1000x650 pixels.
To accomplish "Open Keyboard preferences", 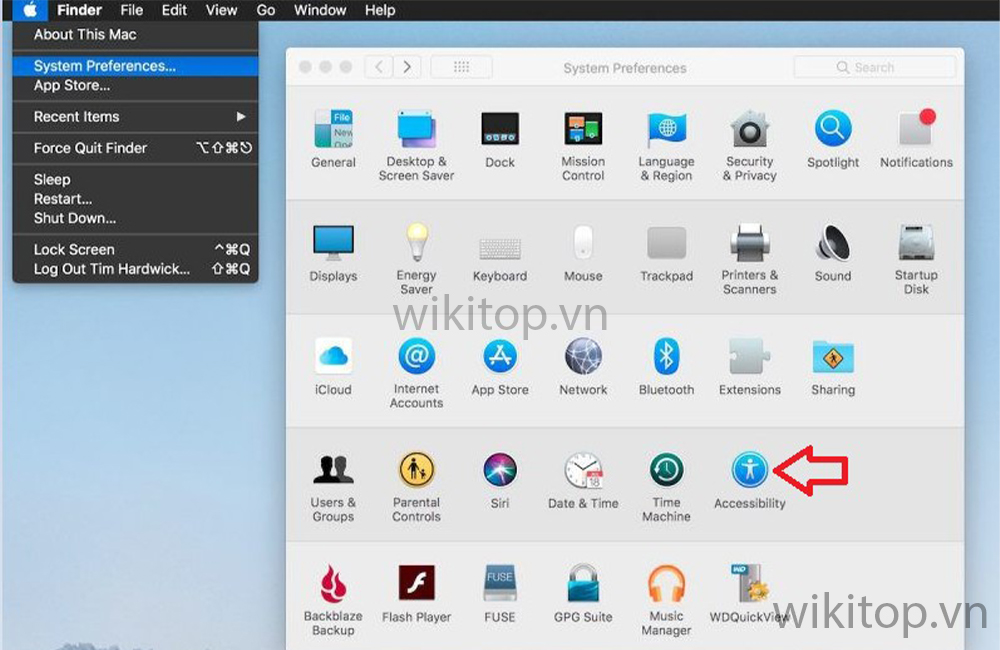I will click(x=500, y=259).
